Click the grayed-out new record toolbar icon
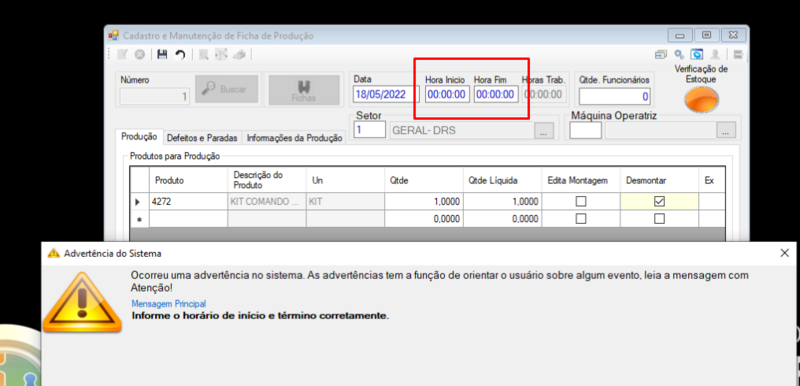Screen dimensions: 800x386 pyautogui.click(x=122, y=54)
